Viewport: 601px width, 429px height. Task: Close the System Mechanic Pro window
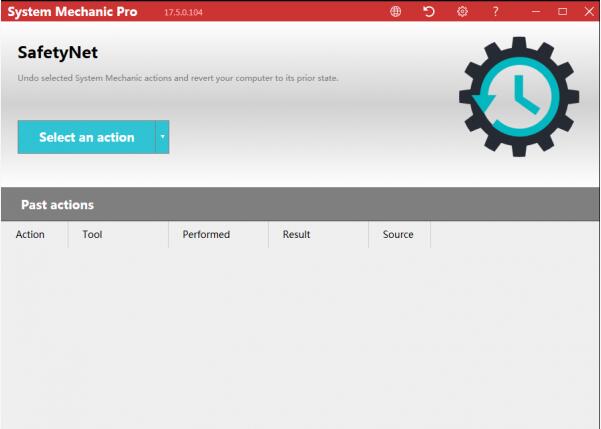(x=590, y=12)
